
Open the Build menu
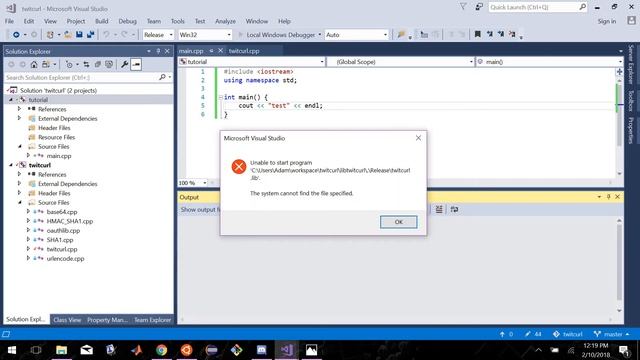pyautogui.click(x=102, y=21)
